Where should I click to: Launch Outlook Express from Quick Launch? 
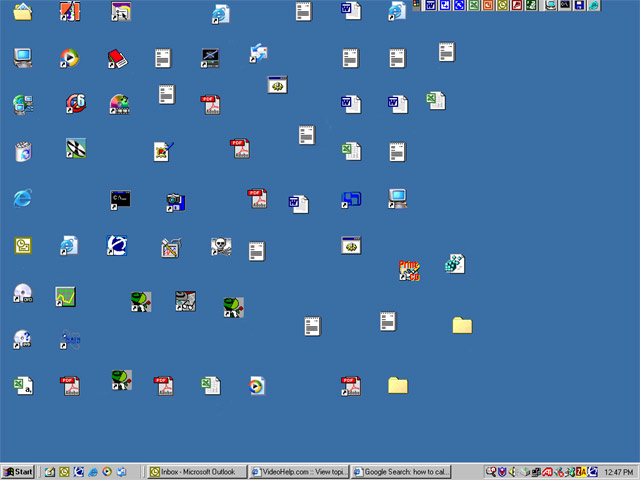coord(121,472)
